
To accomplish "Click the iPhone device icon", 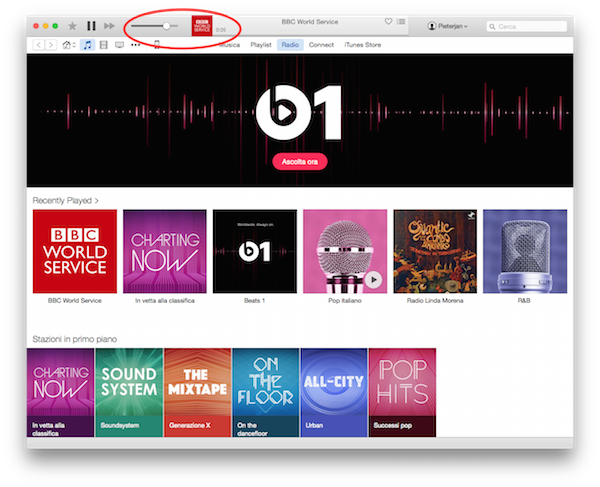I will coord(157,45).
